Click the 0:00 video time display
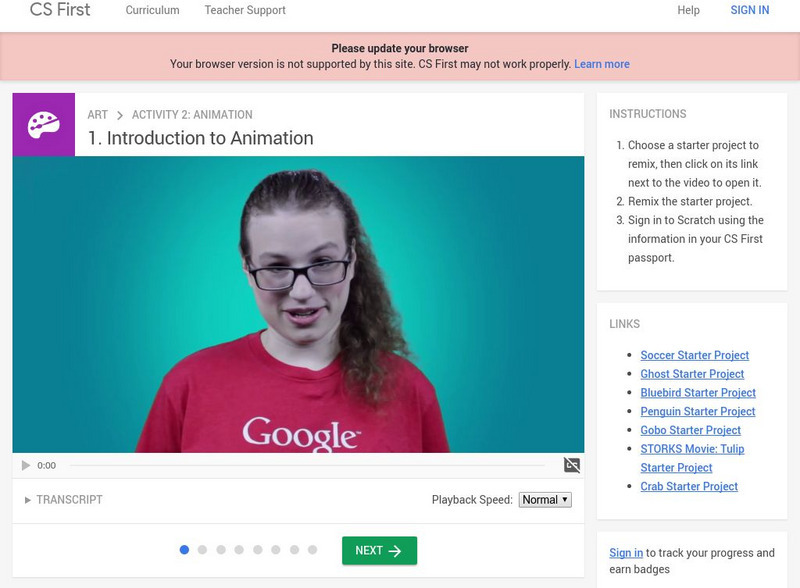 (46, 466)
